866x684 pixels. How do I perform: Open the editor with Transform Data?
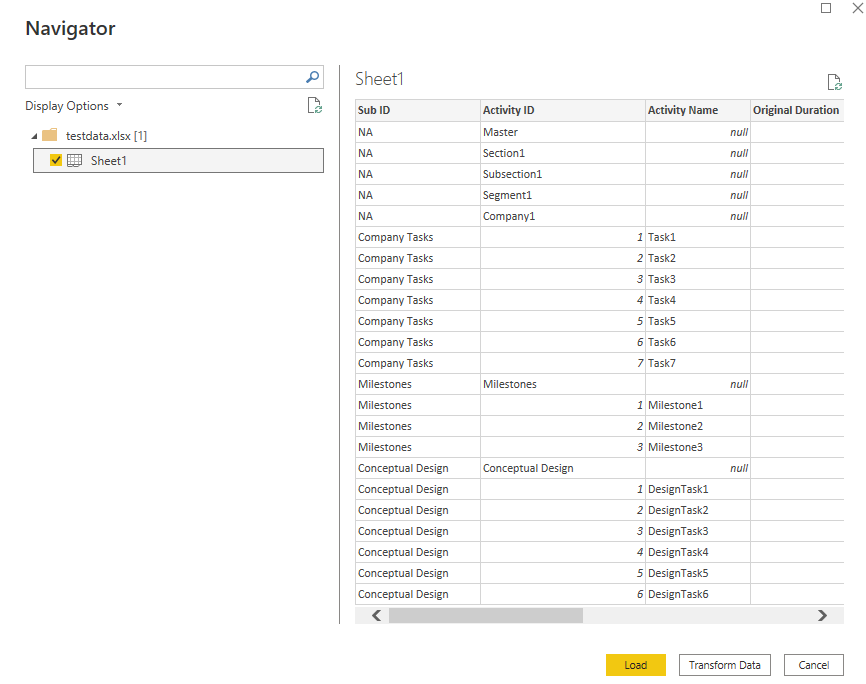[724, 665]
